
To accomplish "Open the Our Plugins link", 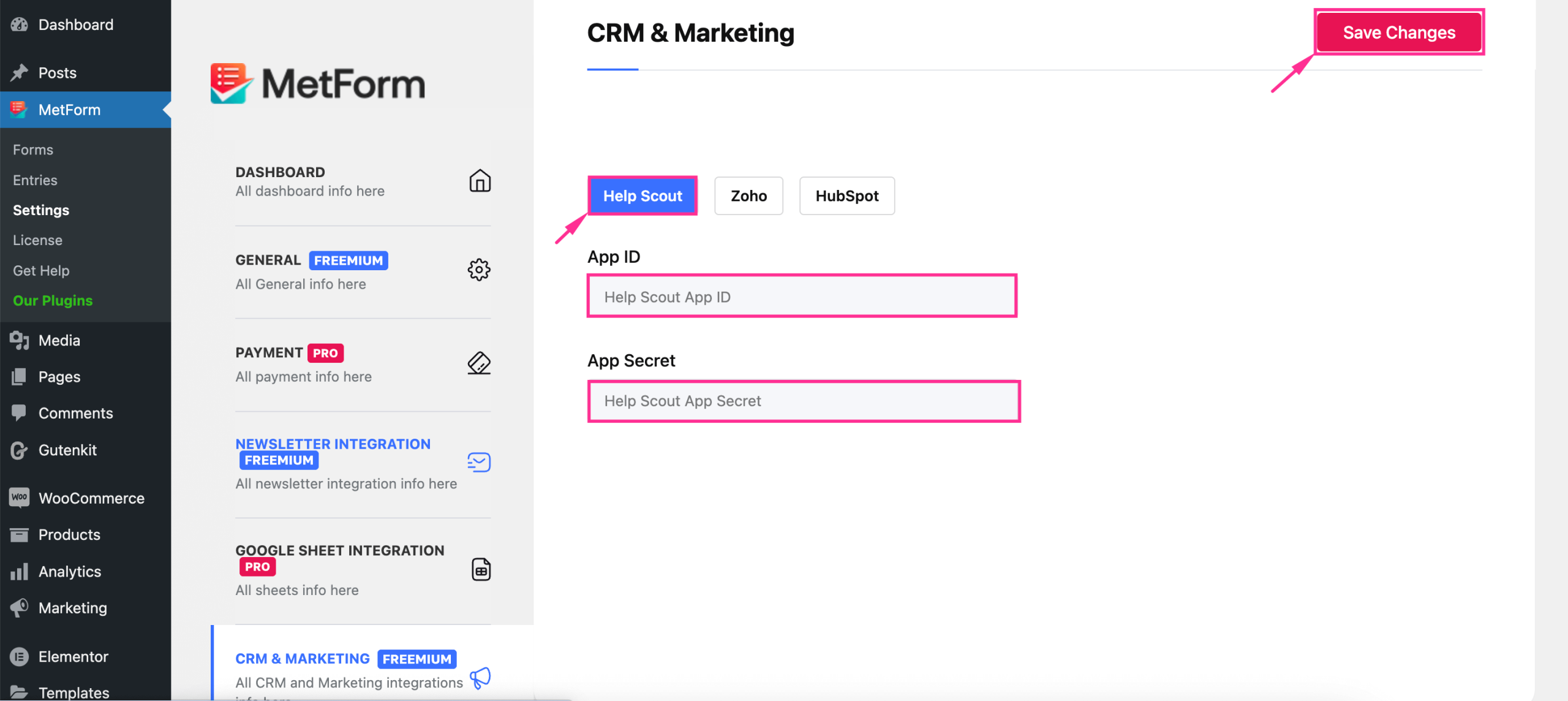I will pos(53,301).
